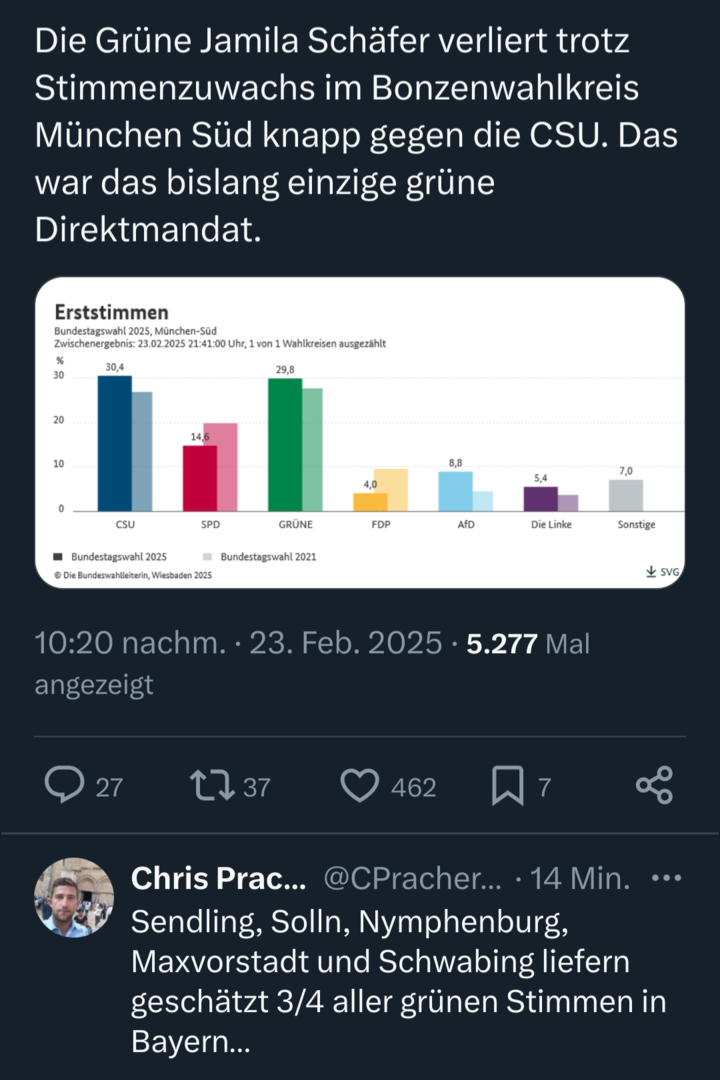Click the dark blue CSU 2025 bar

coord(114,444)
